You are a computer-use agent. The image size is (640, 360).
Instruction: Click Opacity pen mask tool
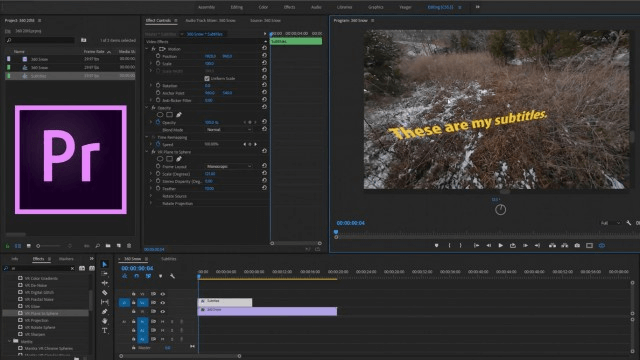(179, 115)
